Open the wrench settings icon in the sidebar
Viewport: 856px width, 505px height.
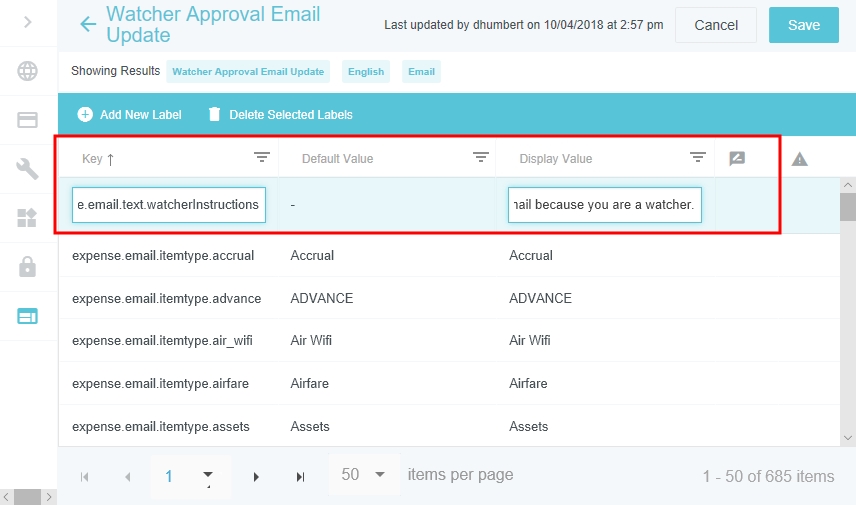27,169
